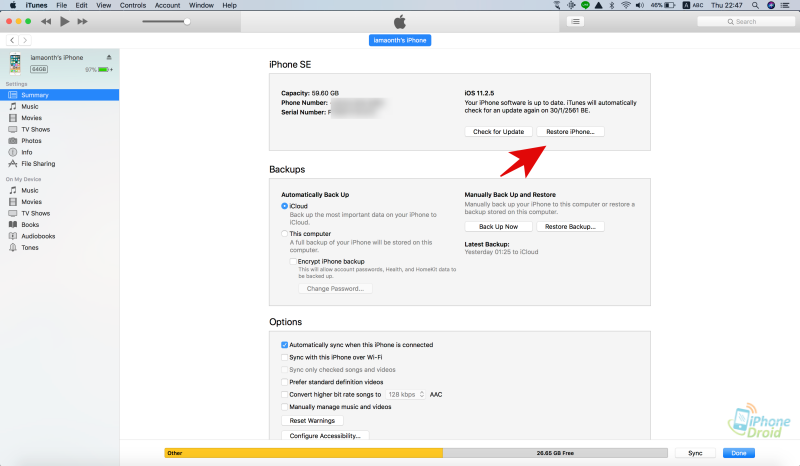This screenshot has height=466, width=800.
Task: Enable Sync with this iPhone over Wi-Fi
Action: (284, 357)
